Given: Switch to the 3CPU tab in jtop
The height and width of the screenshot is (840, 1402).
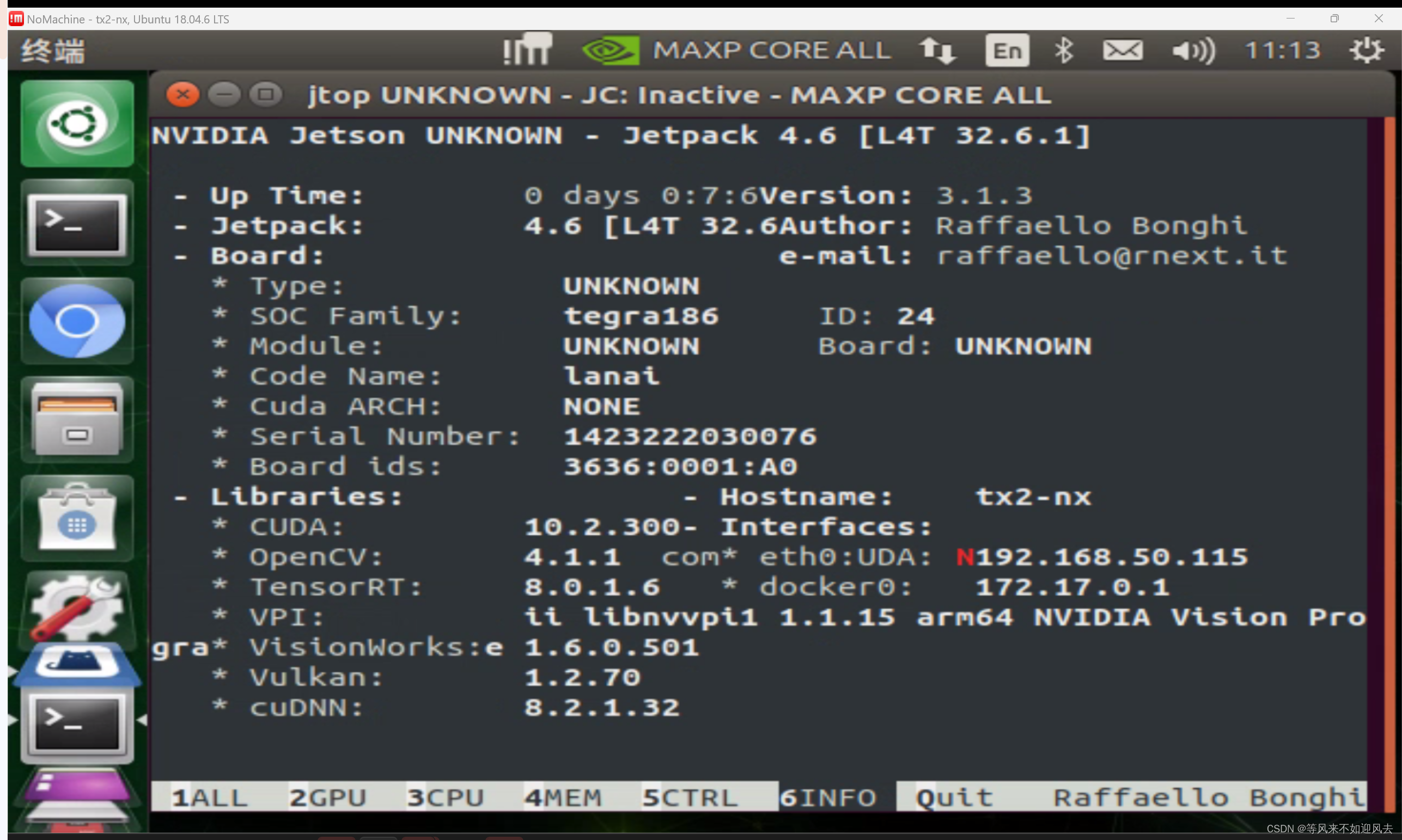Looking at the screenshot, I should 445,798.
